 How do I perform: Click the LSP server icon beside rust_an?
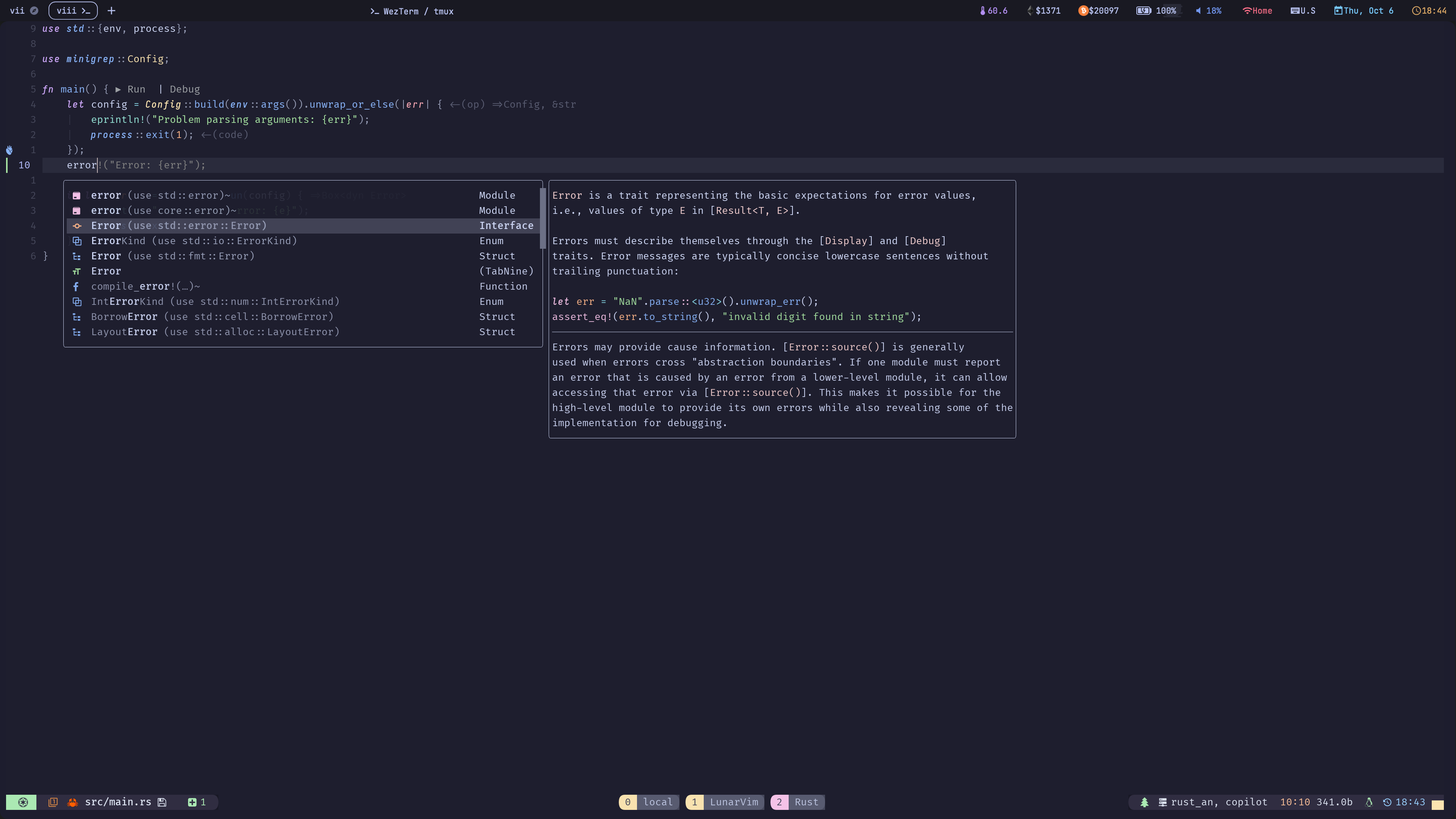click(x=1163, y=802)
